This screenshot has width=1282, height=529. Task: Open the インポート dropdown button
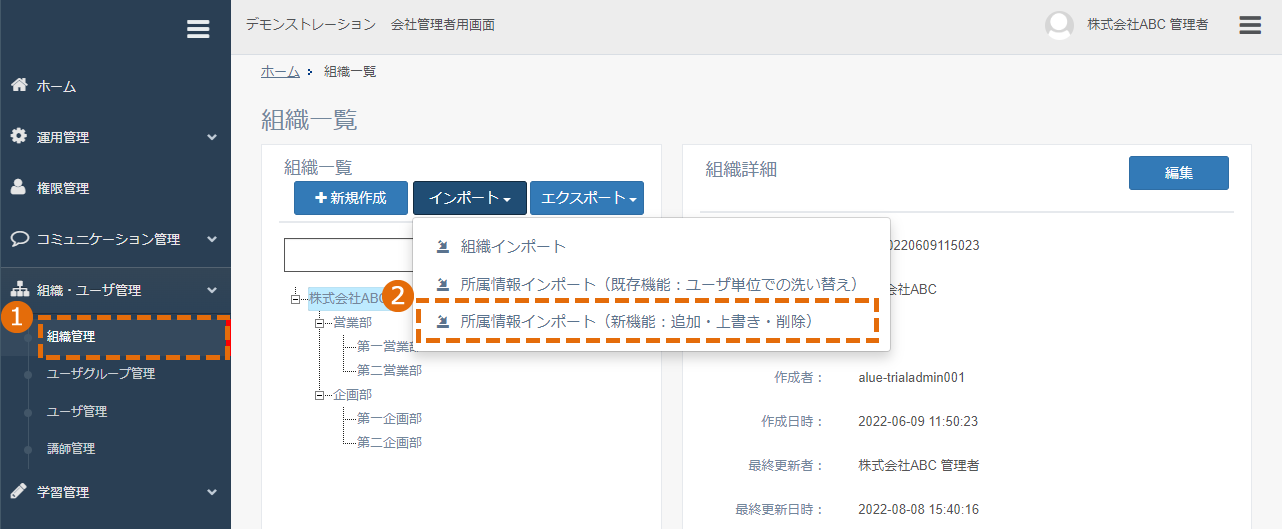click(470, 198)
